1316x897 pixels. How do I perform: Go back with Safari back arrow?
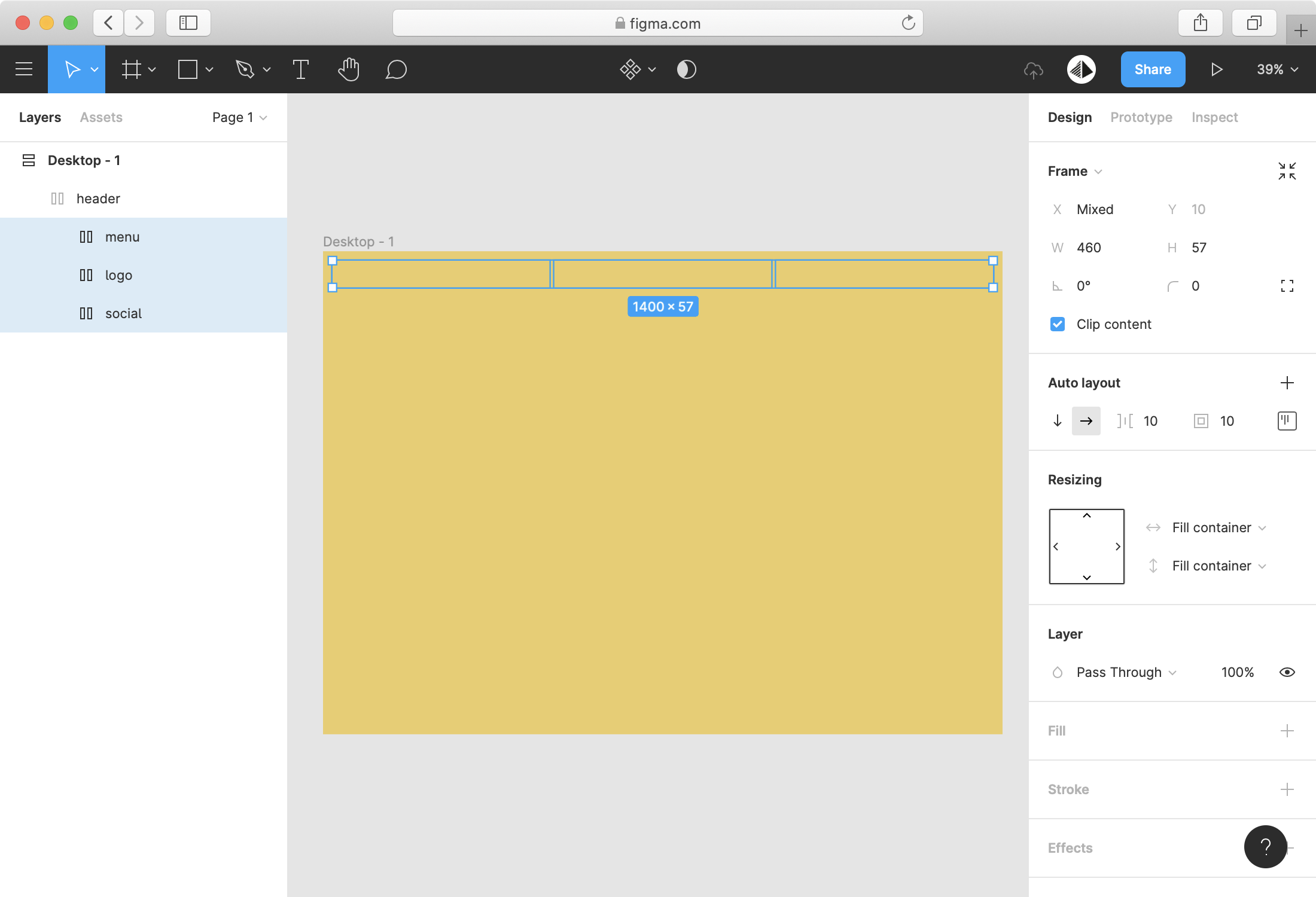108,23
